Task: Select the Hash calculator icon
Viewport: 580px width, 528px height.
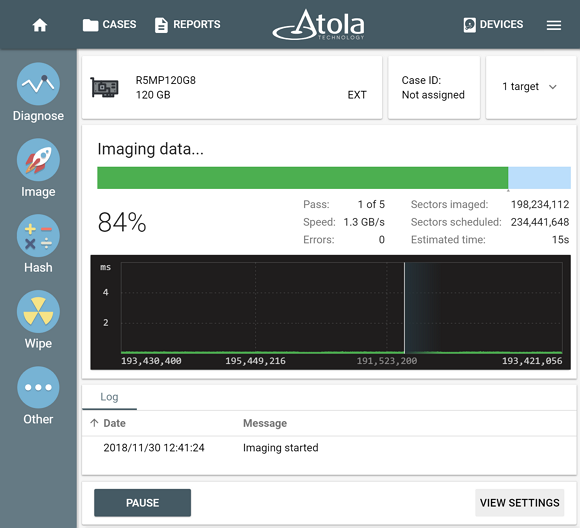Action: tap(38, 236)
